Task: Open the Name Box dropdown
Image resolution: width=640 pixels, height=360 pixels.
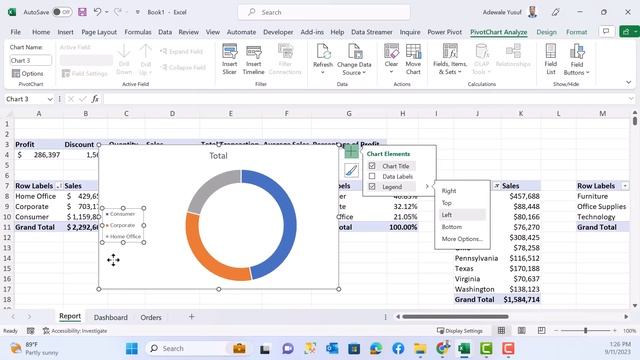Action: [50, 99]
